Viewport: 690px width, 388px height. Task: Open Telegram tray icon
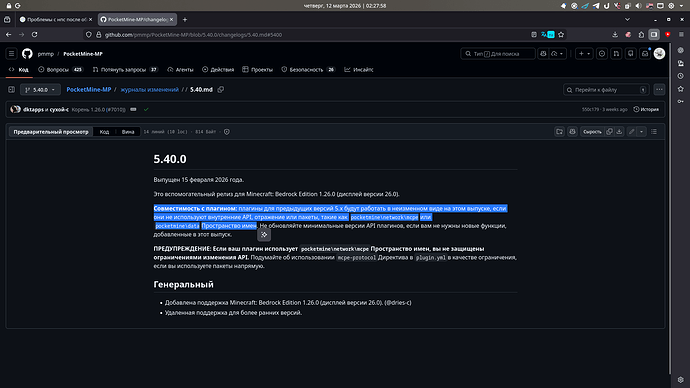coord(596,6)
